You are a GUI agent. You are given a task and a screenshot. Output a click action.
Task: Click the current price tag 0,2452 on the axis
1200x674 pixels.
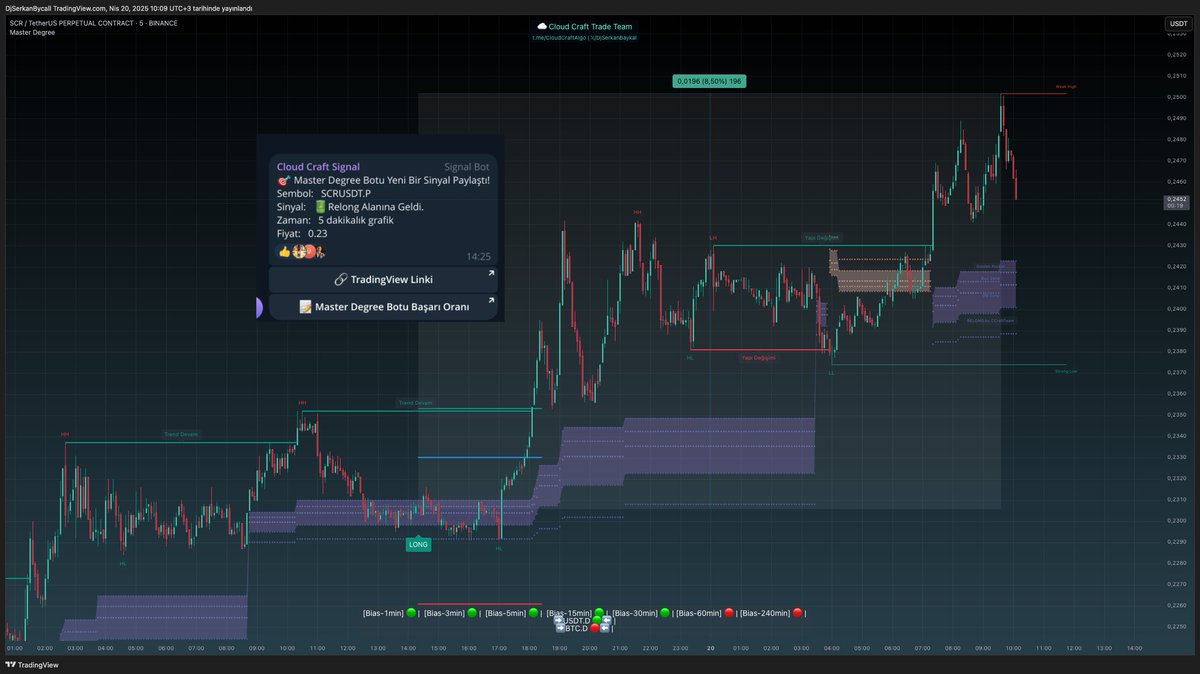[1176, 200]
